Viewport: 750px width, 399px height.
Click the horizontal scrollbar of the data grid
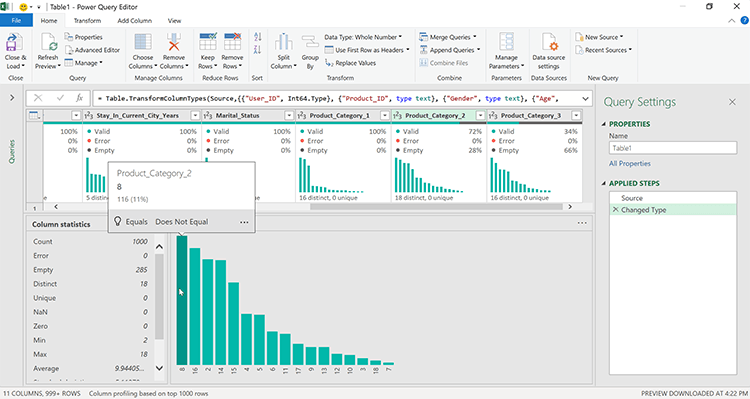[x=436, y=207]
